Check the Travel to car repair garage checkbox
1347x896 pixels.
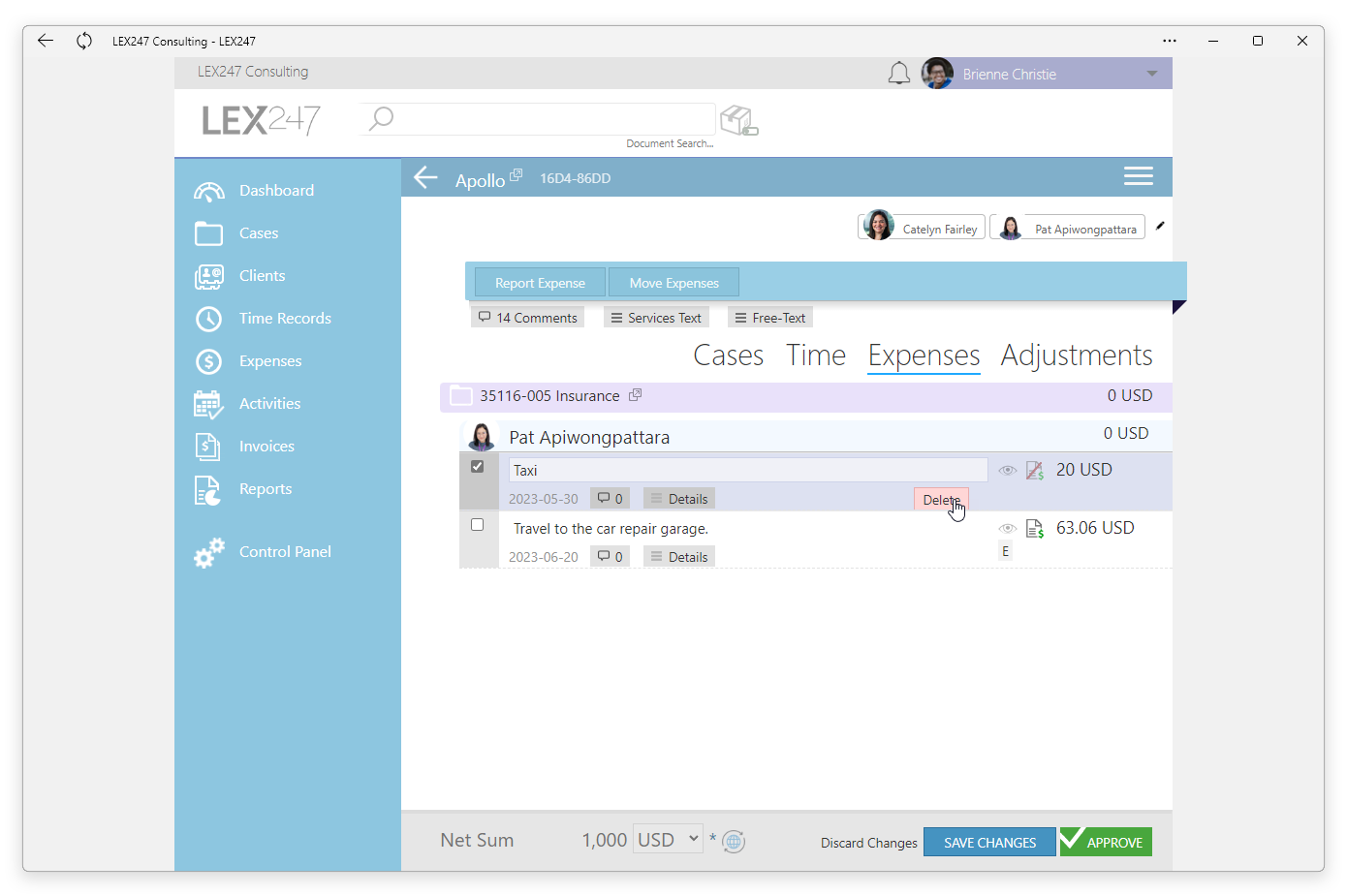coord(478,525)
